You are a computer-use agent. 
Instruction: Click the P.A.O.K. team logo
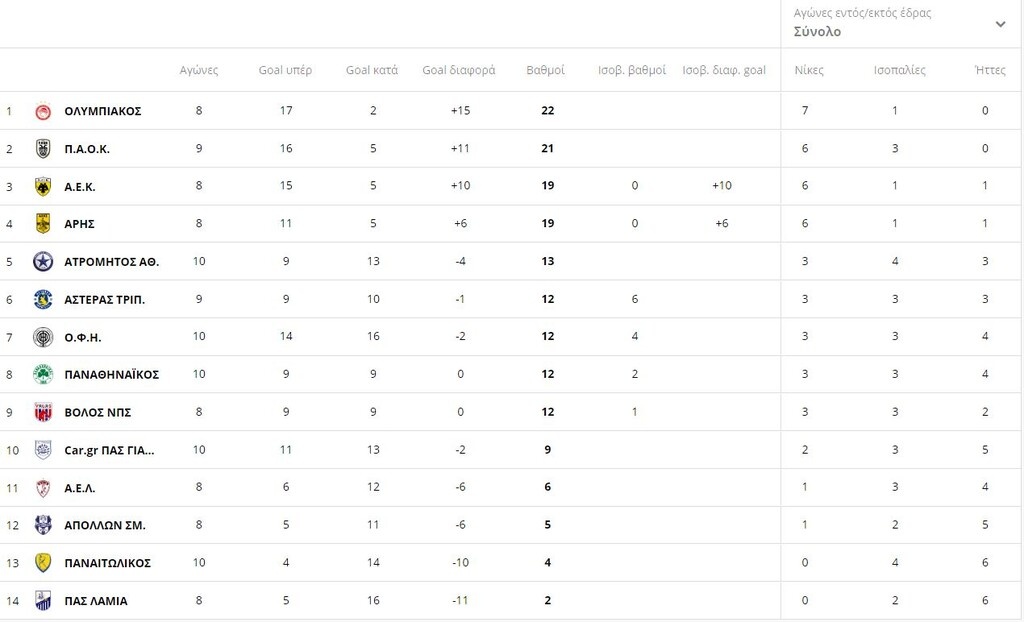tap(43, 149)
